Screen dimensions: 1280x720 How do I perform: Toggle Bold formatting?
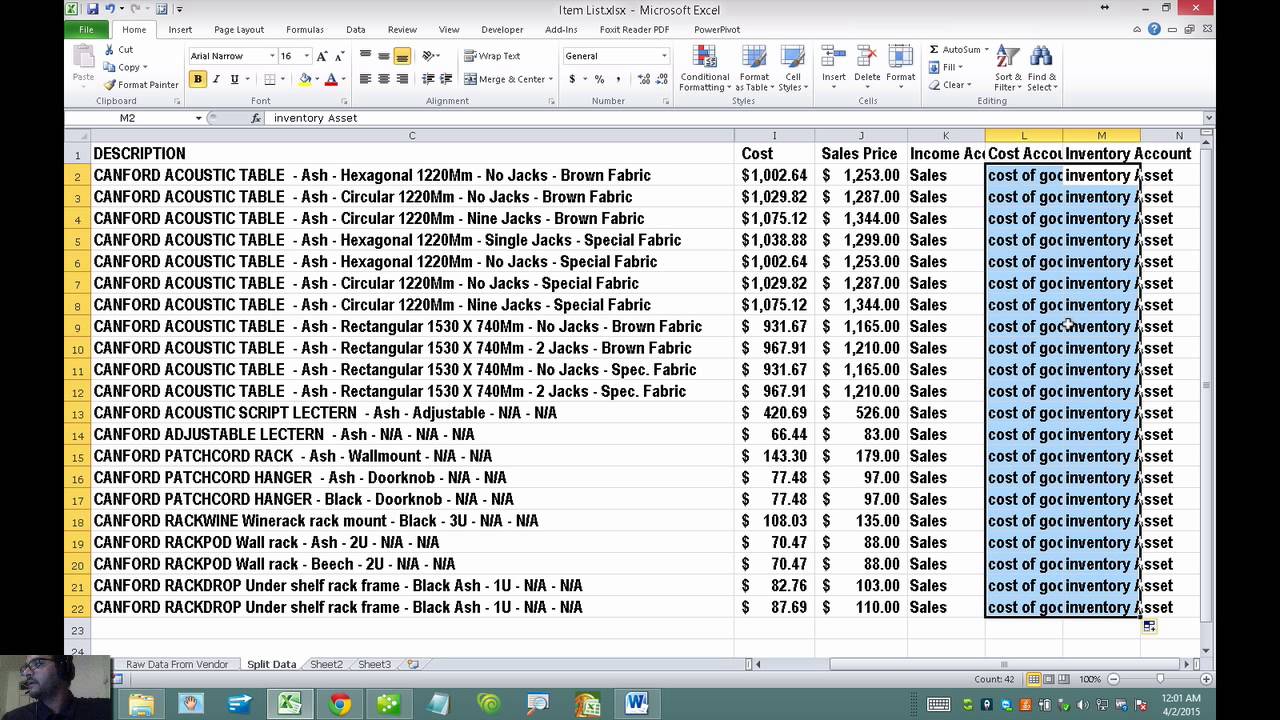coord(197,79)
